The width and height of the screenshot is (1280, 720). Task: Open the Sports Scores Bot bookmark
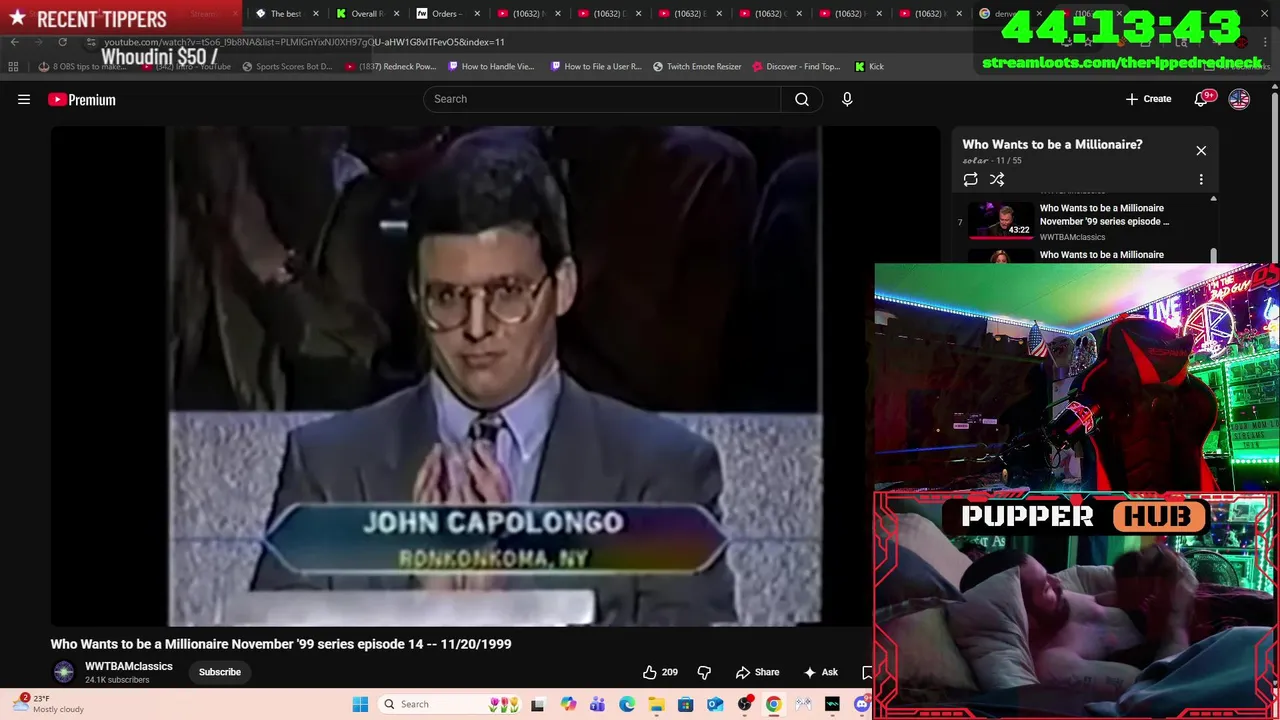tap(287, 66)
